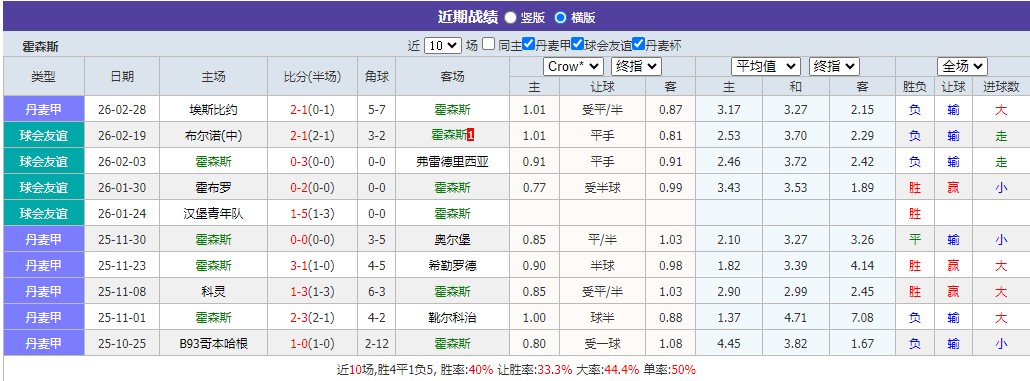Select the 横版 radio button

pos(560,18)
